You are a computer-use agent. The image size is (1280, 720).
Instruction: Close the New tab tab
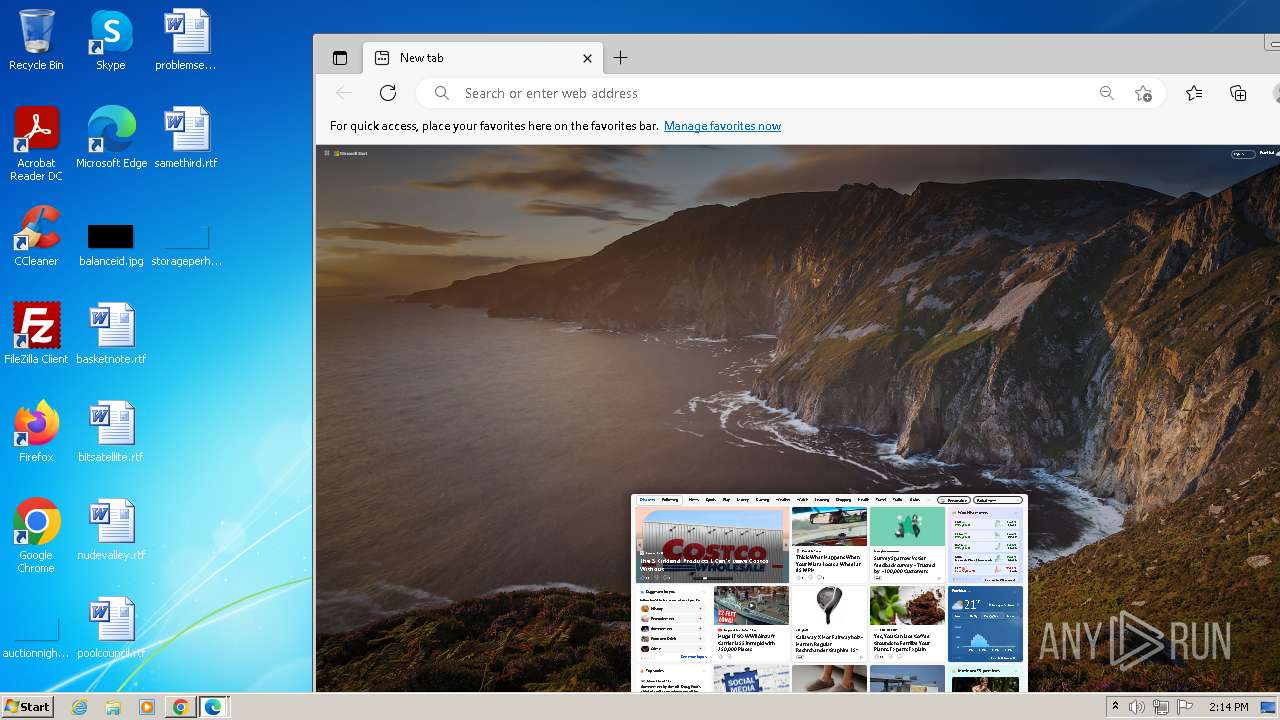click(587, 58)
